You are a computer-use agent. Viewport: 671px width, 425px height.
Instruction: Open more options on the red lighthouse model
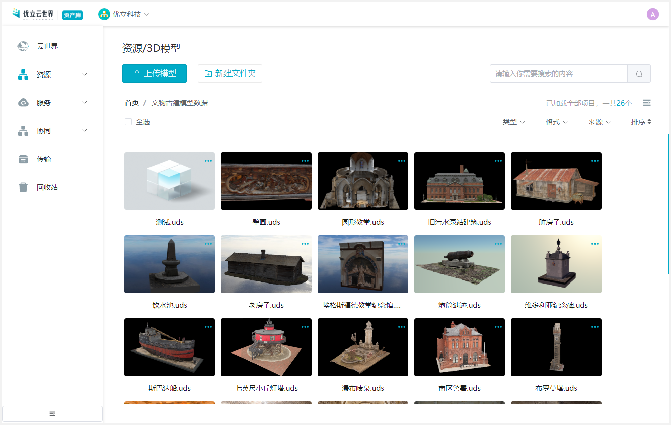pos(305,327)
